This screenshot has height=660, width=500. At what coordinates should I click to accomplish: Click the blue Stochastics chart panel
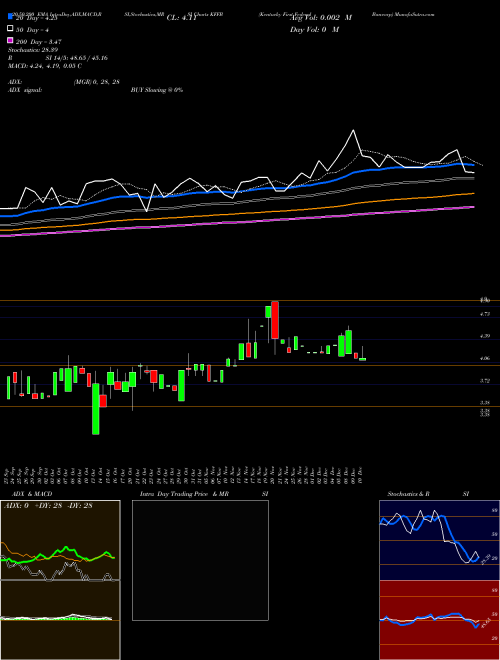coord(439,540)
